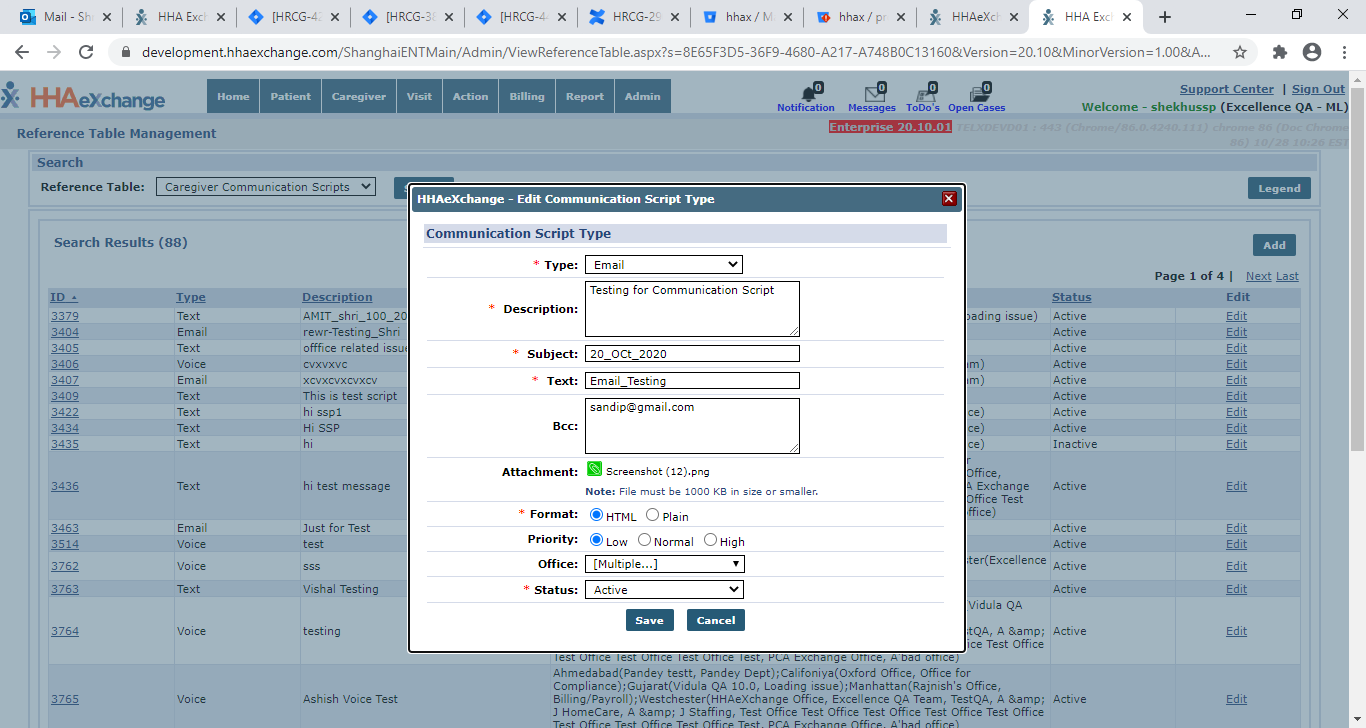The image size is (1366, 728).
Task: Click the Description text area
Action: point(692,309)
